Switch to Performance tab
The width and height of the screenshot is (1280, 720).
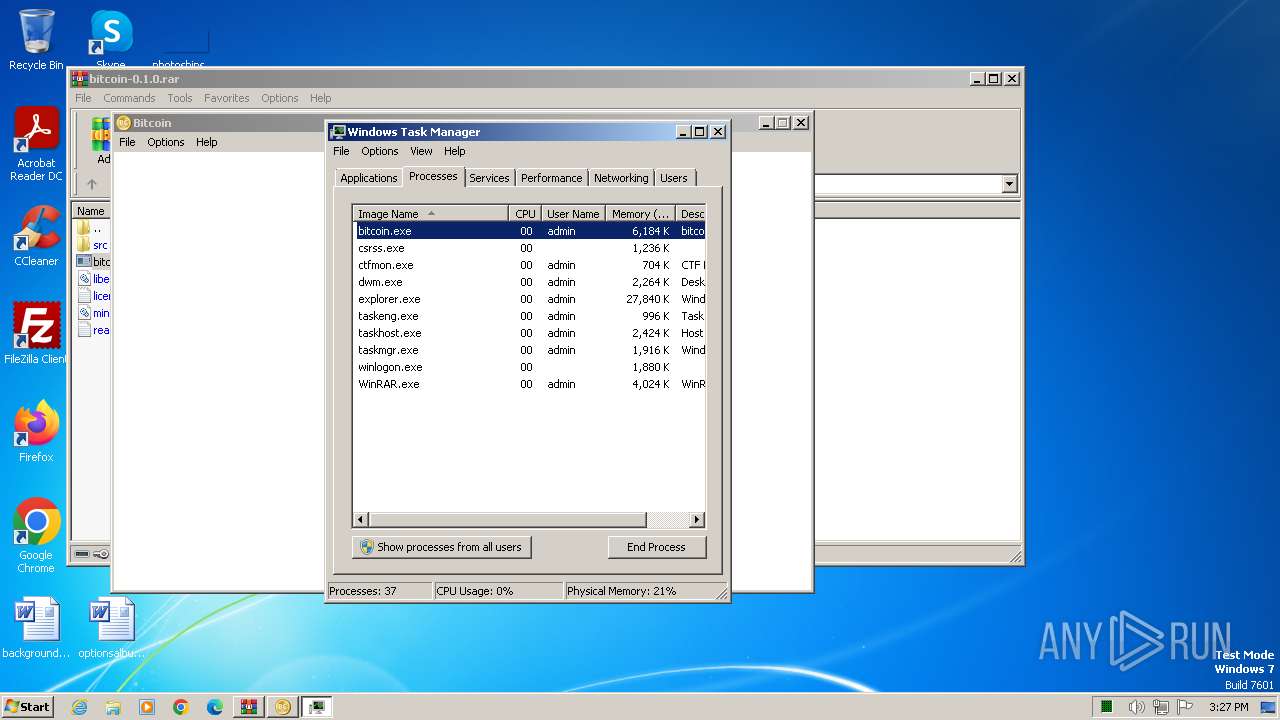pos(551,178)
